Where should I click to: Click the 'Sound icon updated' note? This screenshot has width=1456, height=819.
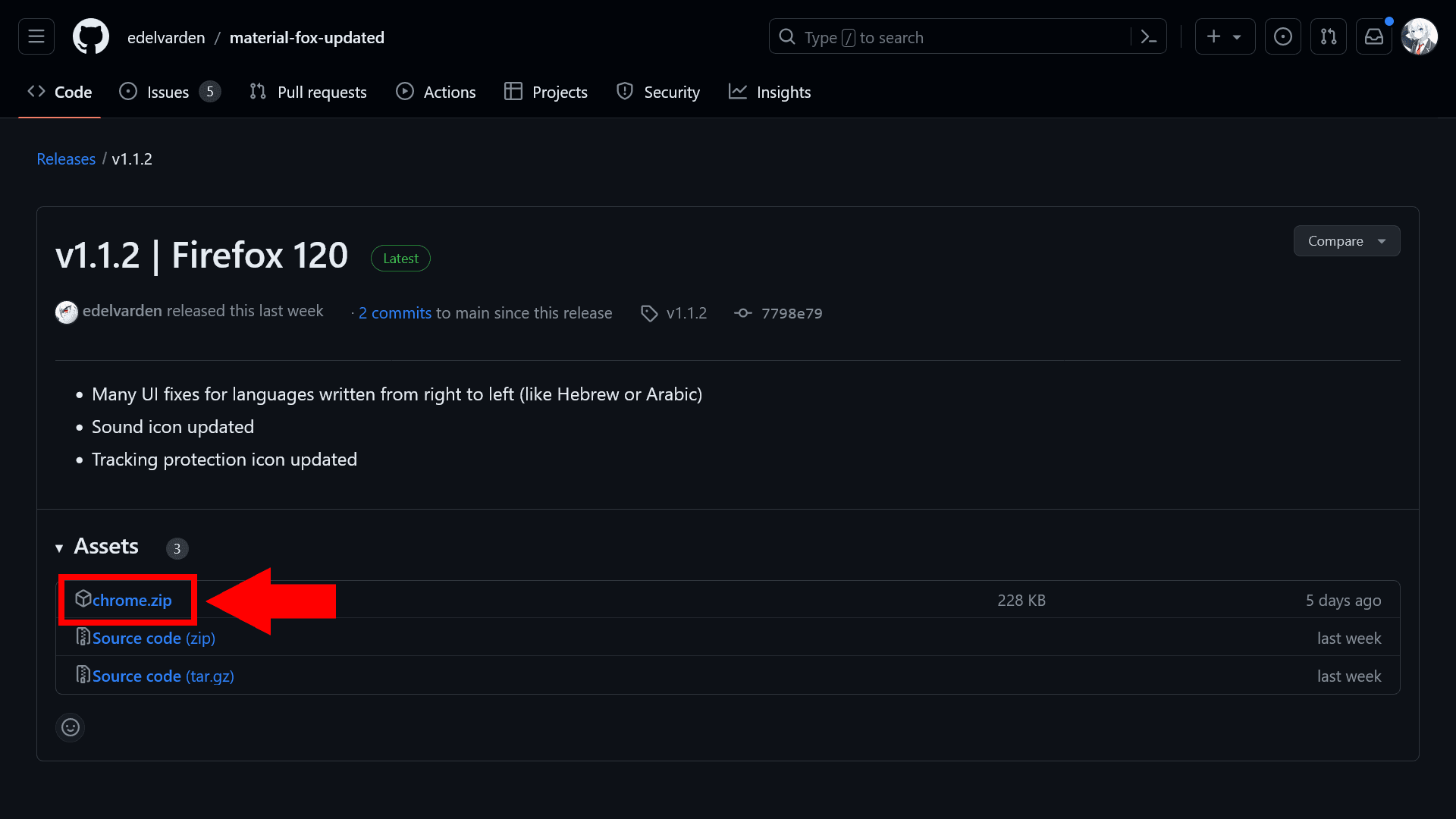click(173, 427)
